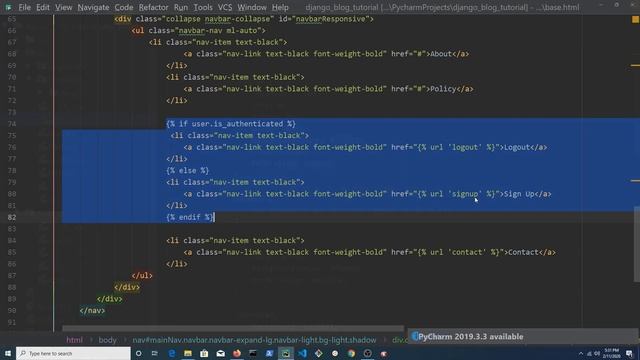
Task: Open the notification center icon
Action: pos(629,353)
